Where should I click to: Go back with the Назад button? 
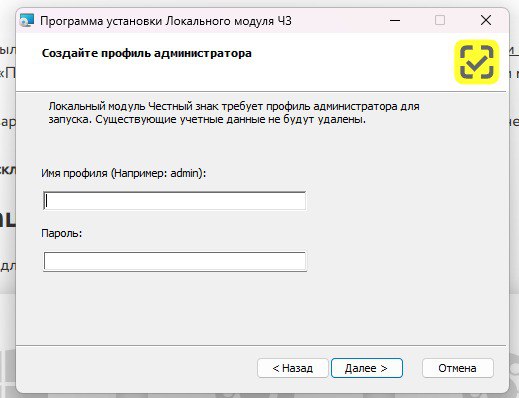(x=292, y=368)
